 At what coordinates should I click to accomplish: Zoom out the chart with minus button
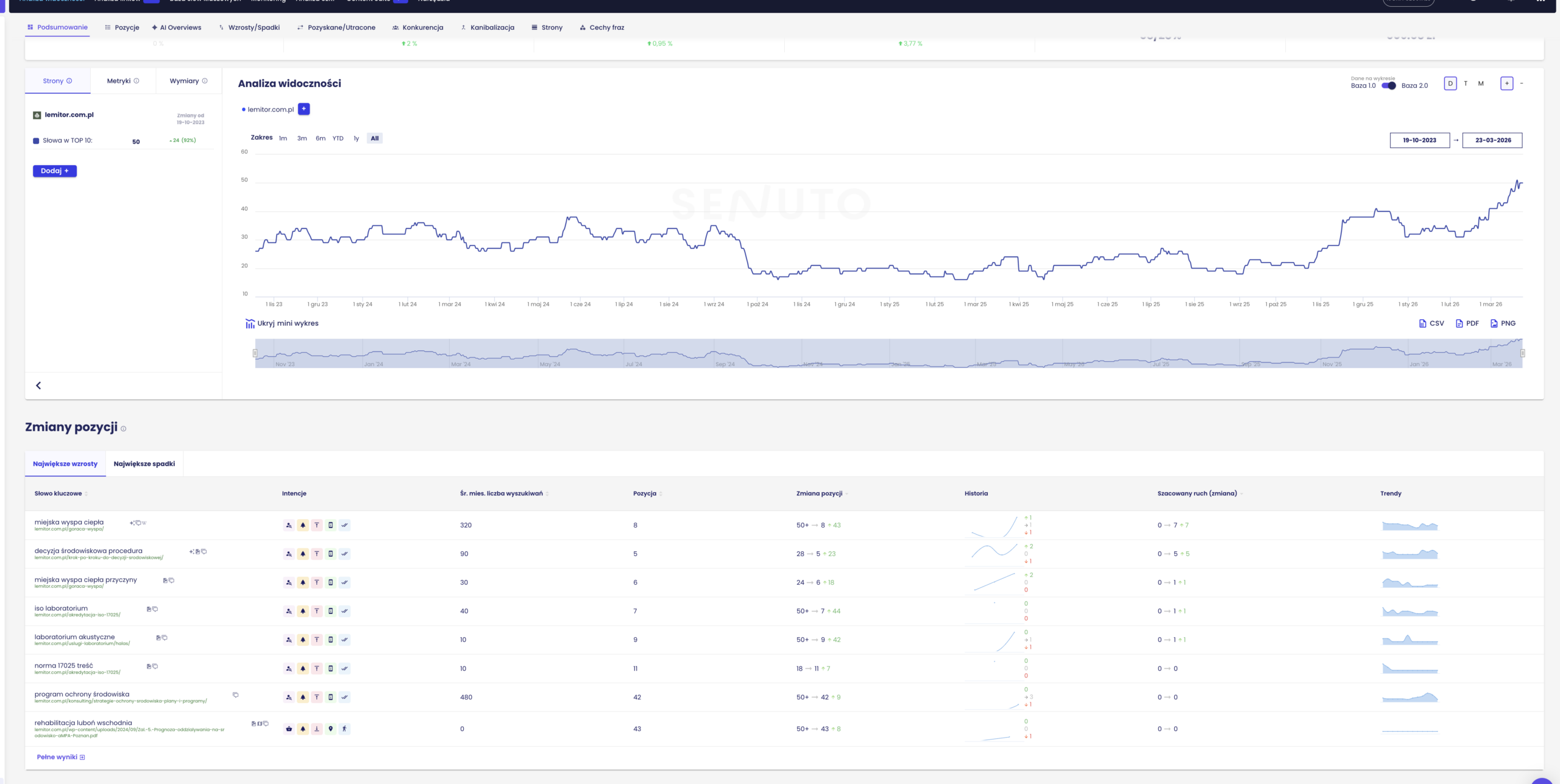(1522, 83)
